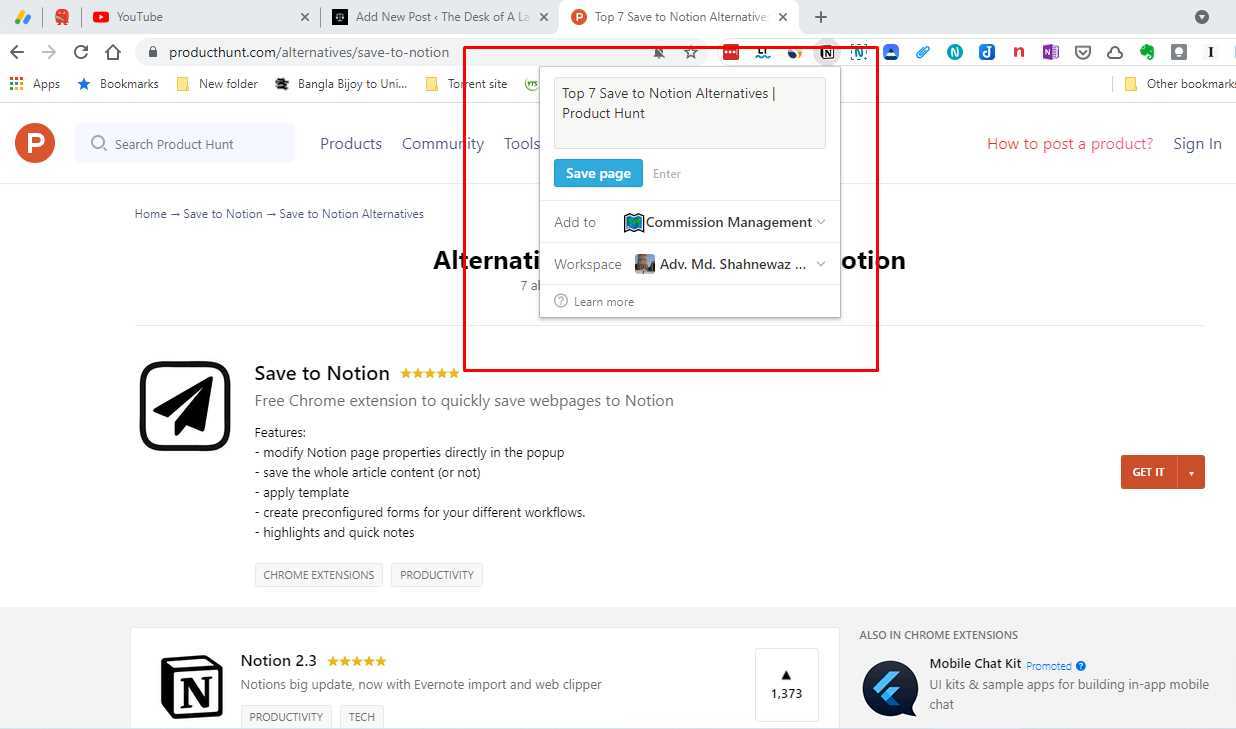
Task: Click the page title text box in popup
Action: [690, 113]
